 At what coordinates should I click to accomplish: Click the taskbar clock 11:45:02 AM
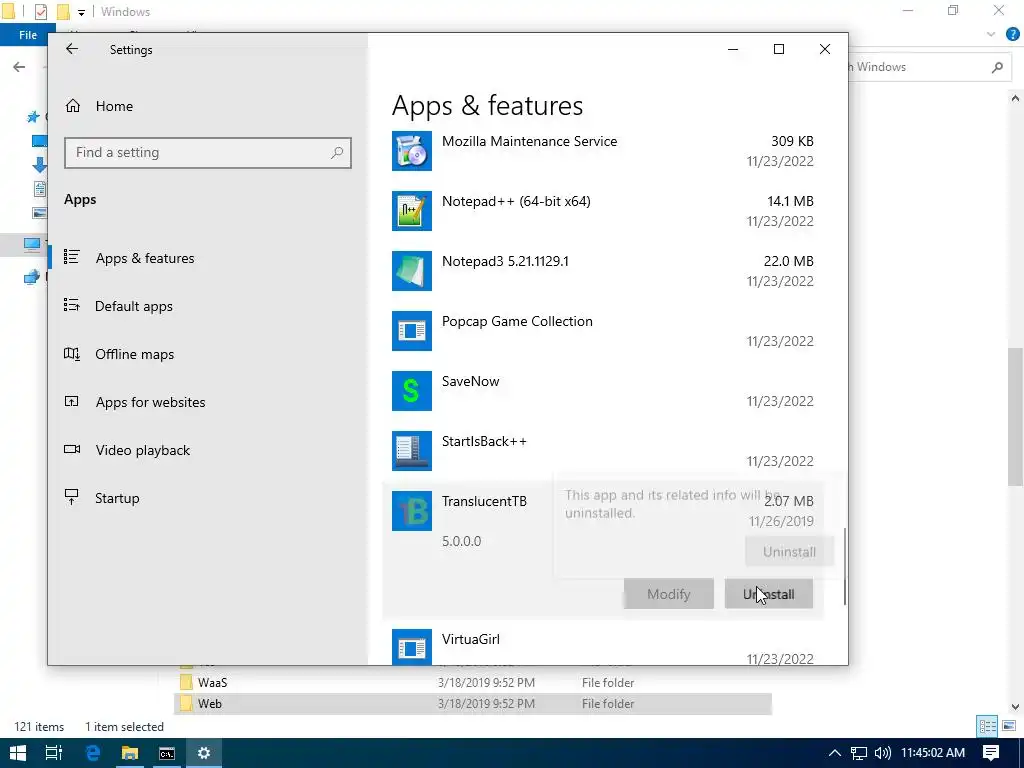point(933,753)
